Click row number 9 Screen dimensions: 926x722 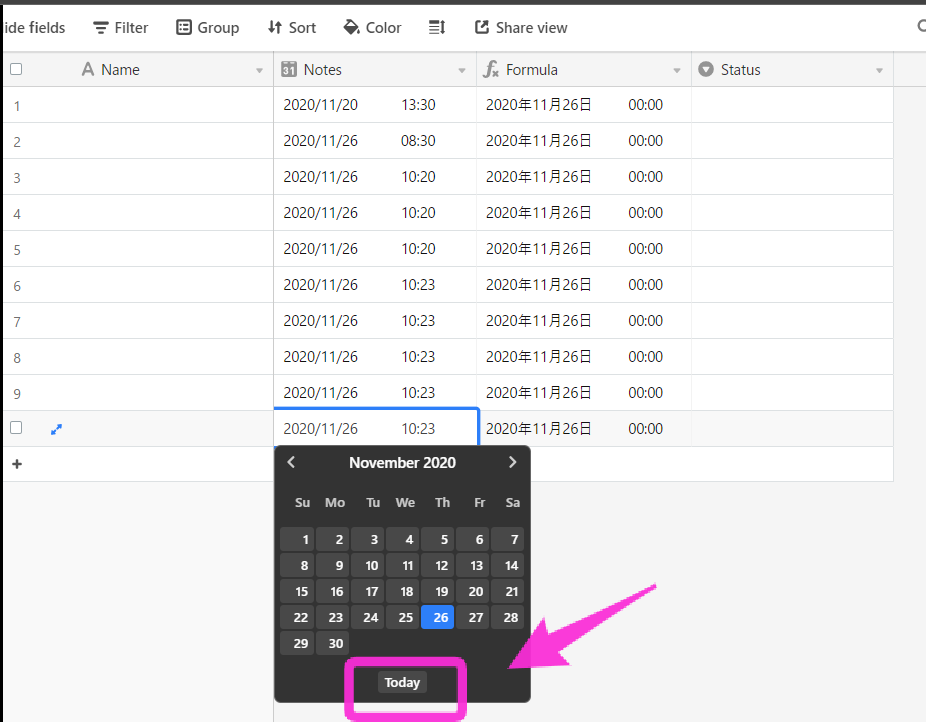click(17, 394)
